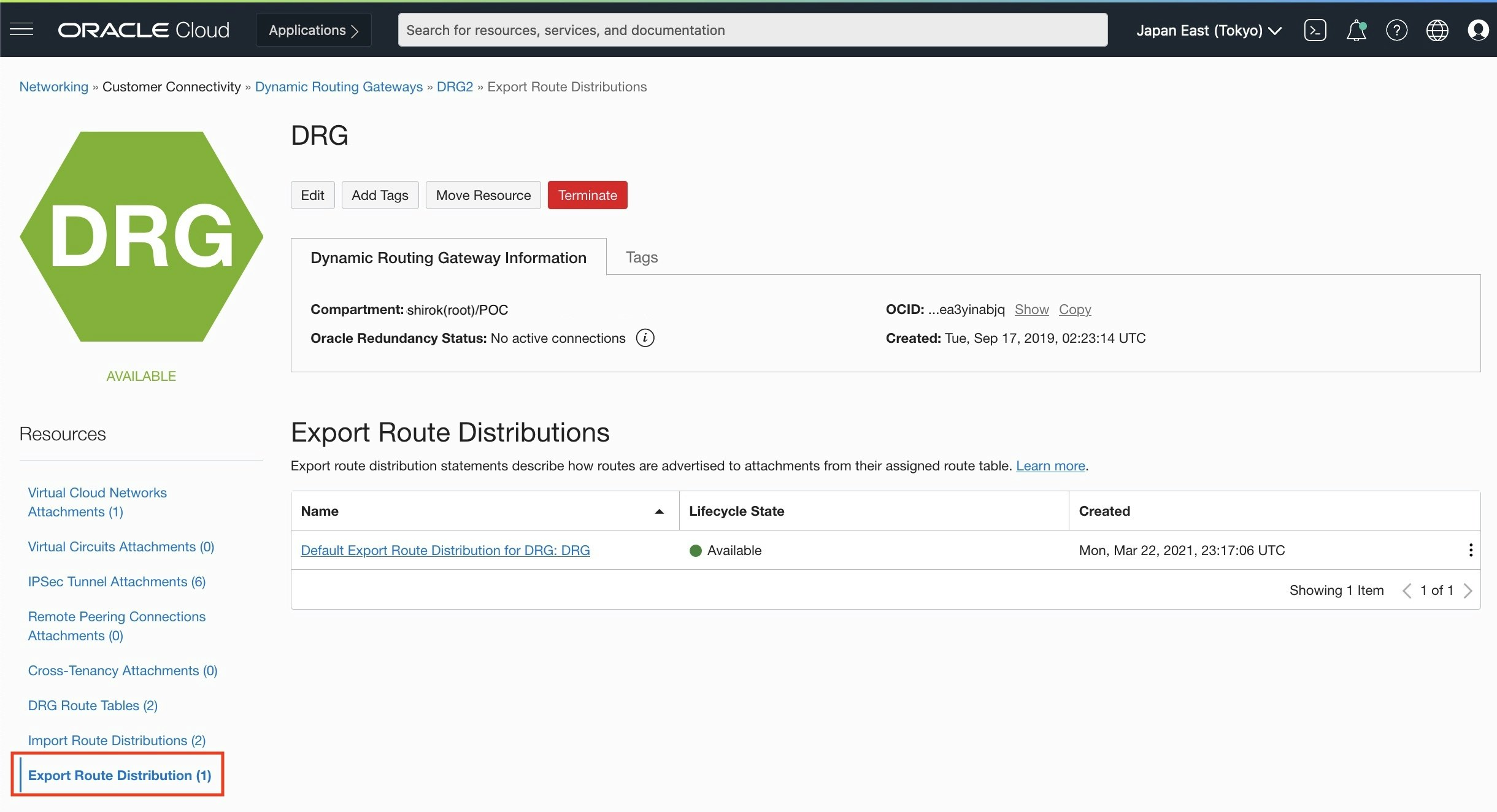Open the user profile avatar menu
The height and width of the screenshot is (812, 1497).
point(1477,30)
